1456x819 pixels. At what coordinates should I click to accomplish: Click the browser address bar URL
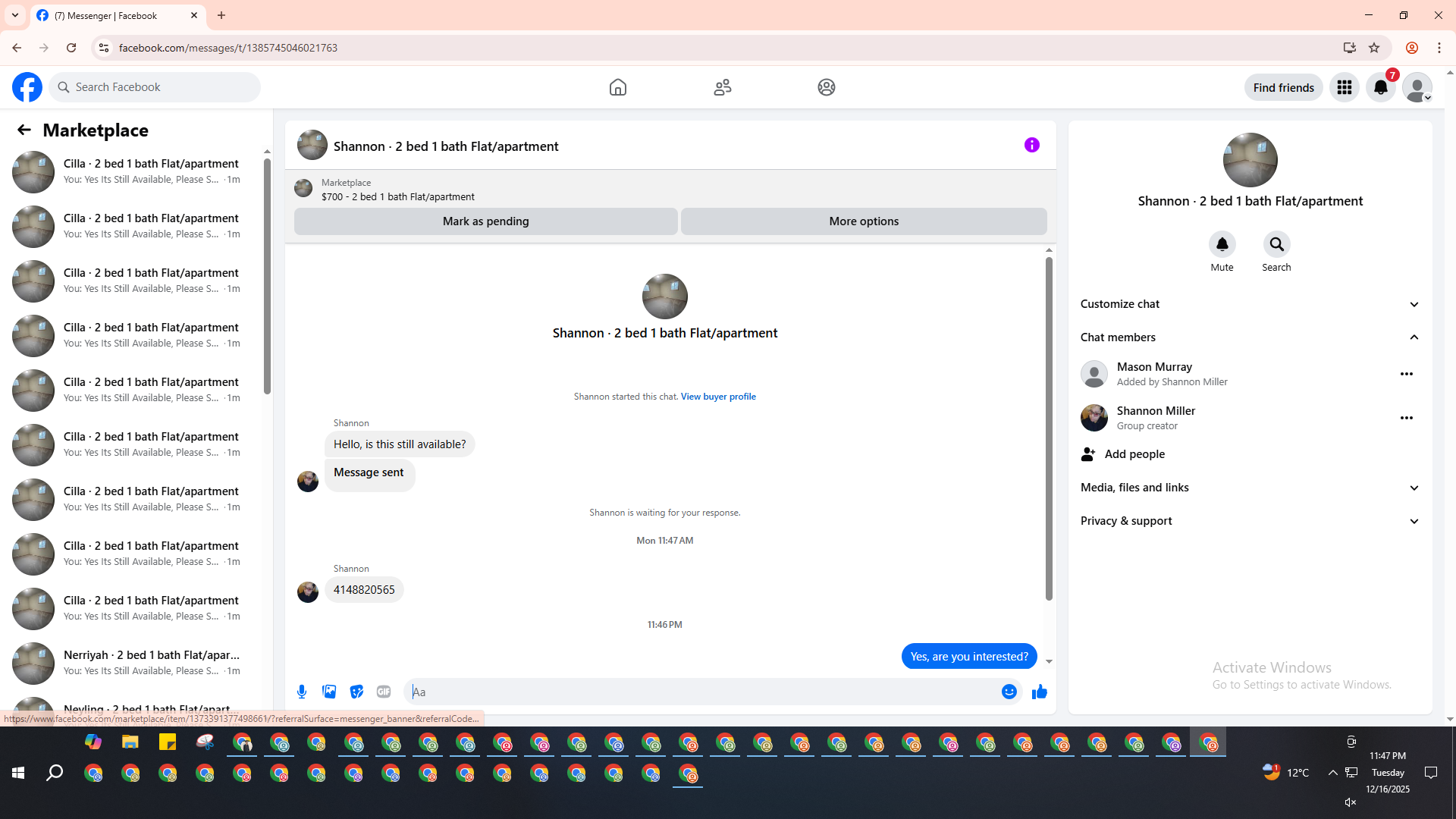pyautogui.click(x=228, y=48)
